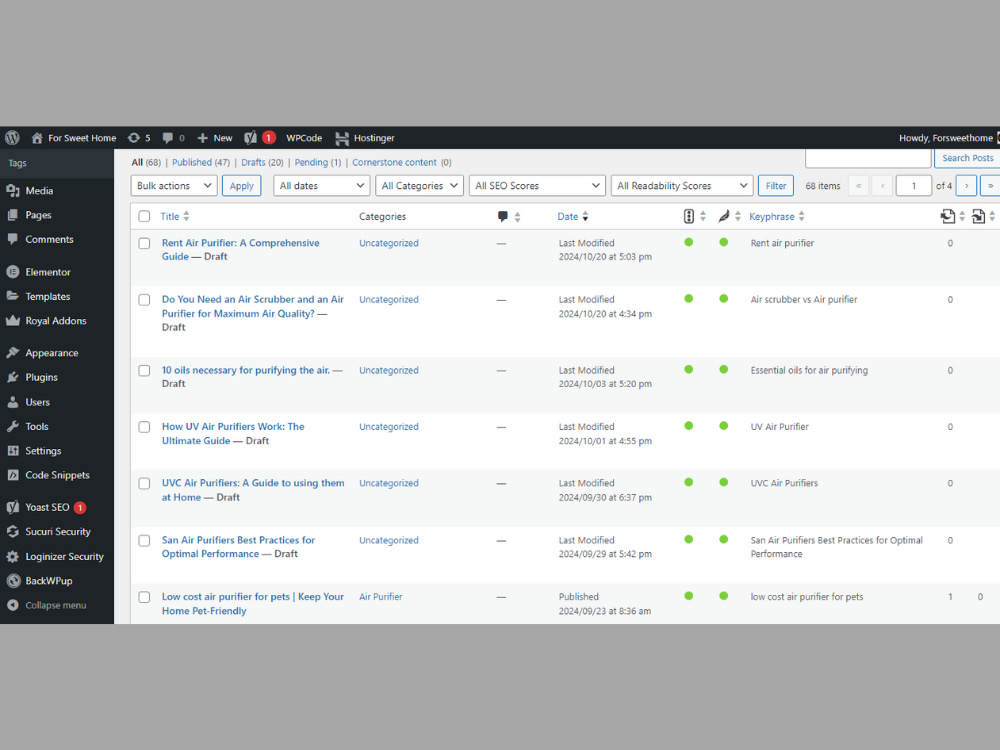Image resolution: width=1000 pixels, height=750 pixels.
Task: Open the Sucuri Security icon
Action: coord(13,531)
